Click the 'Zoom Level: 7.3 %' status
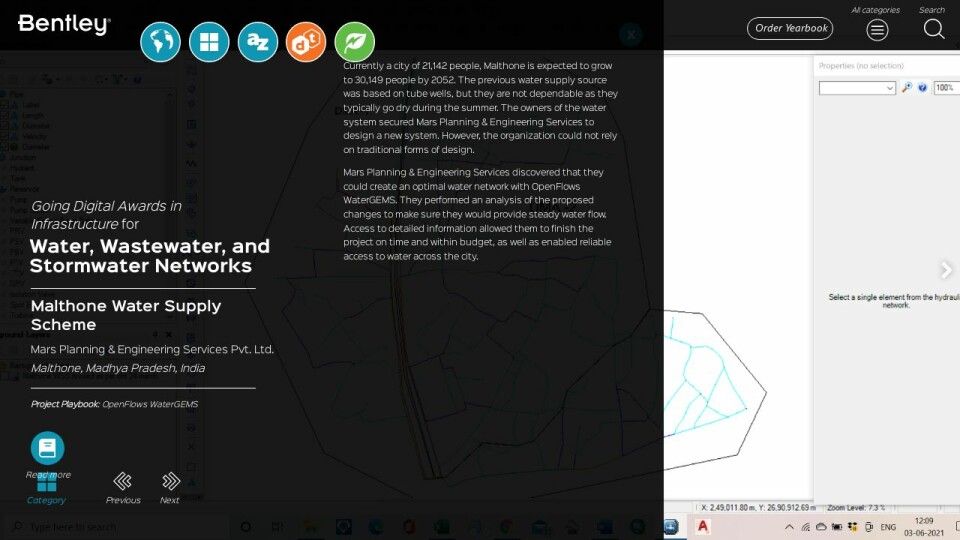 (x=856, y=508)
